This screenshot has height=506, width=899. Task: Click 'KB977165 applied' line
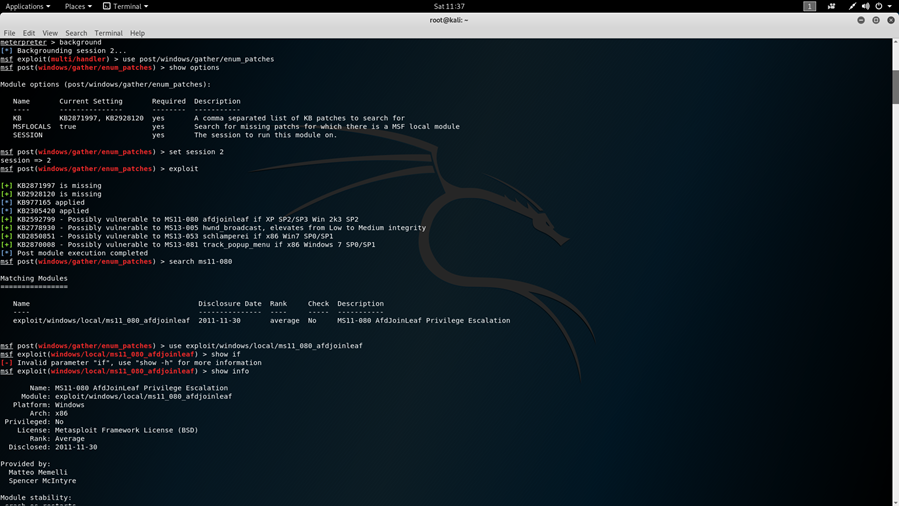pyautogui.click(x=42, y=202)
